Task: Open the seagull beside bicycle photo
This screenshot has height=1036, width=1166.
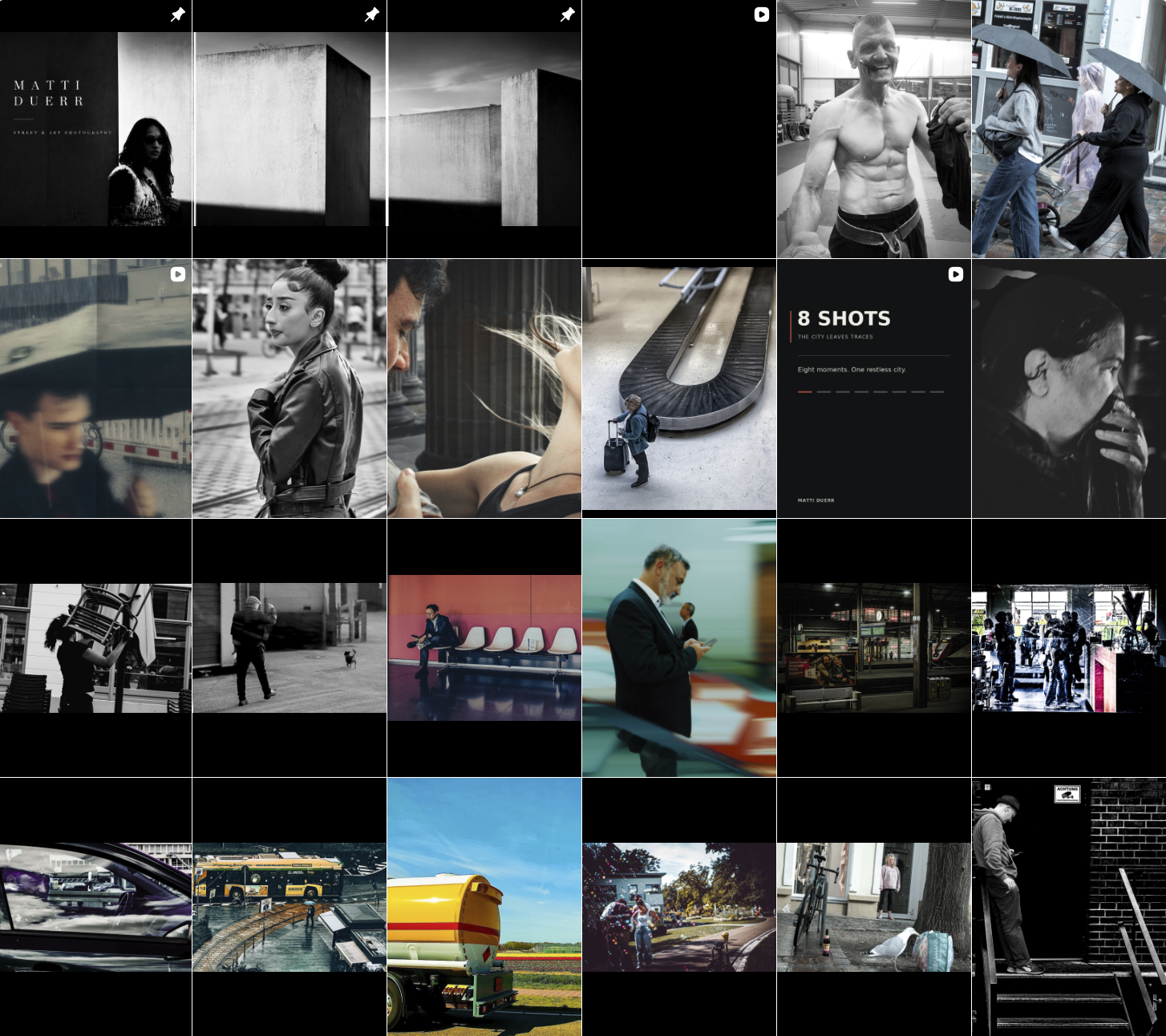Action: click(874, 907)
